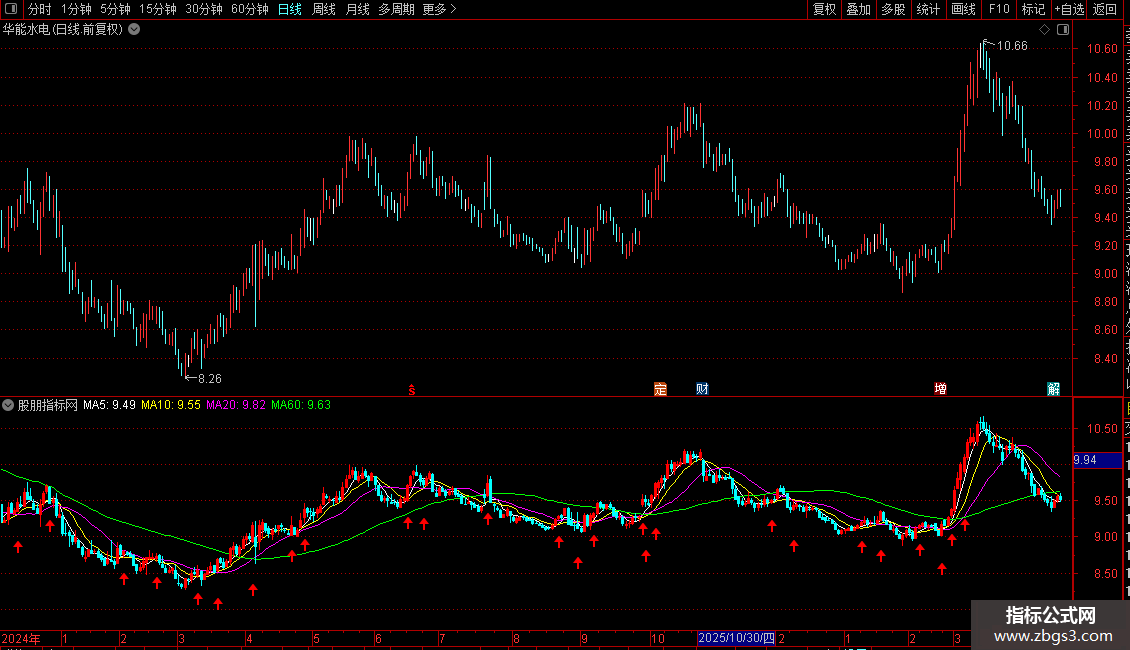Open the 统计 statistics tool

928,9
